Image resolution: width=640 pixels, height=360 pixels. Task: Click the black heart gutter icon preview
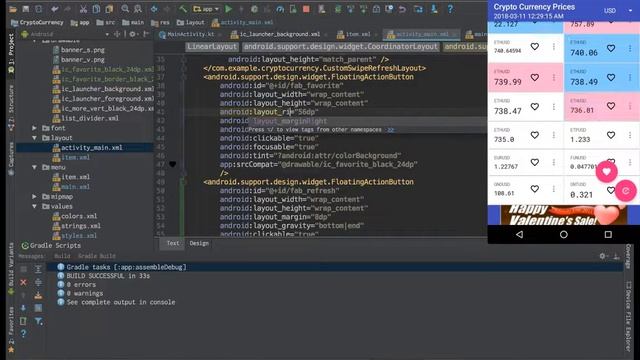[173, 164]
